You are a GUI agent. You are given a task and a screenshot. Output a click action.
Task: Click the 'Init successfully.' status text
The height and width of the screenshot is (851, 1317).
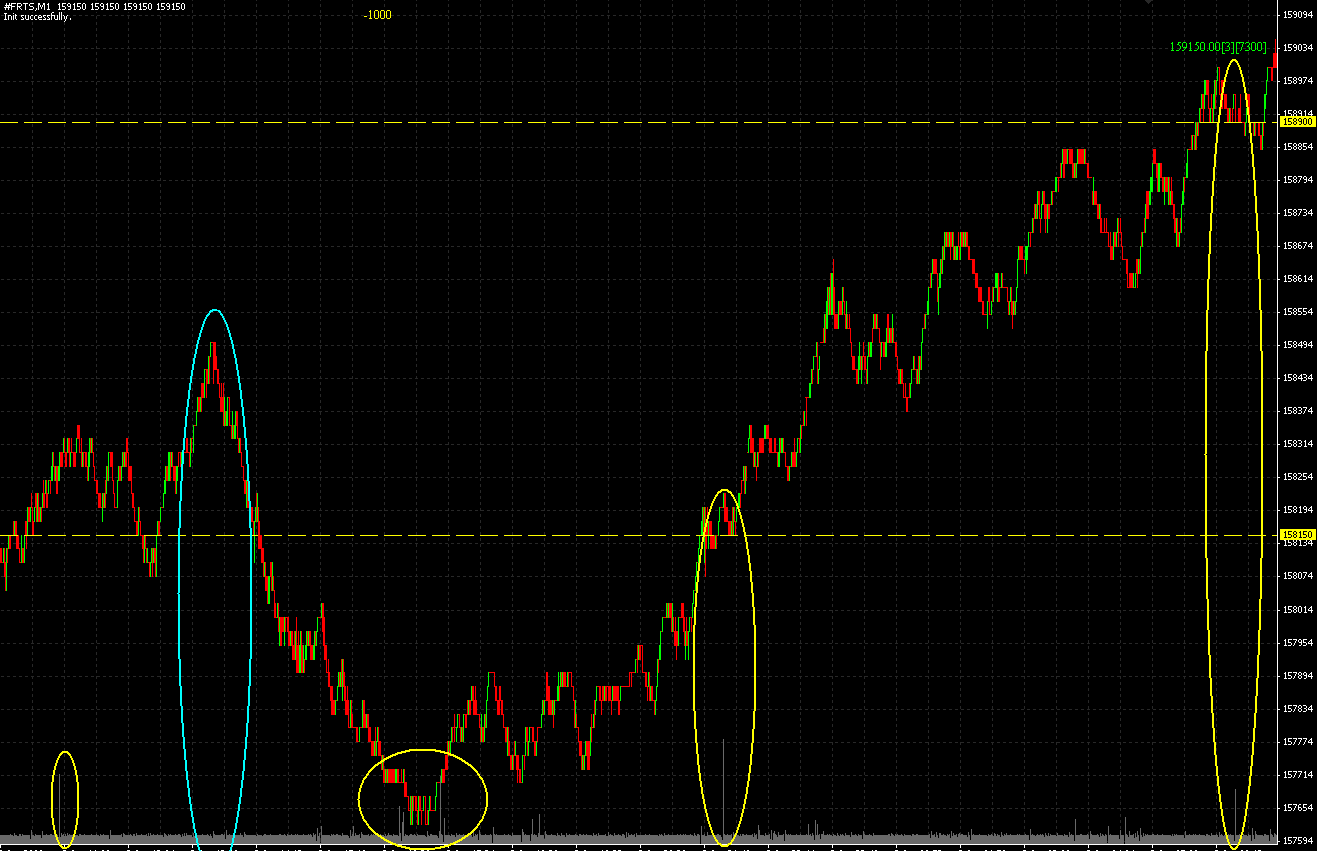pyautogui.click(x=38, y=17)
